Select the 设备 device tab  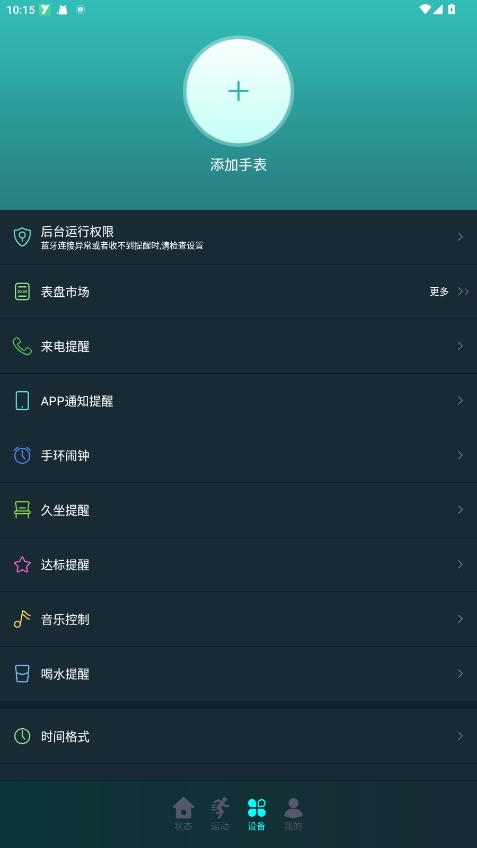(x=256, y=814)
